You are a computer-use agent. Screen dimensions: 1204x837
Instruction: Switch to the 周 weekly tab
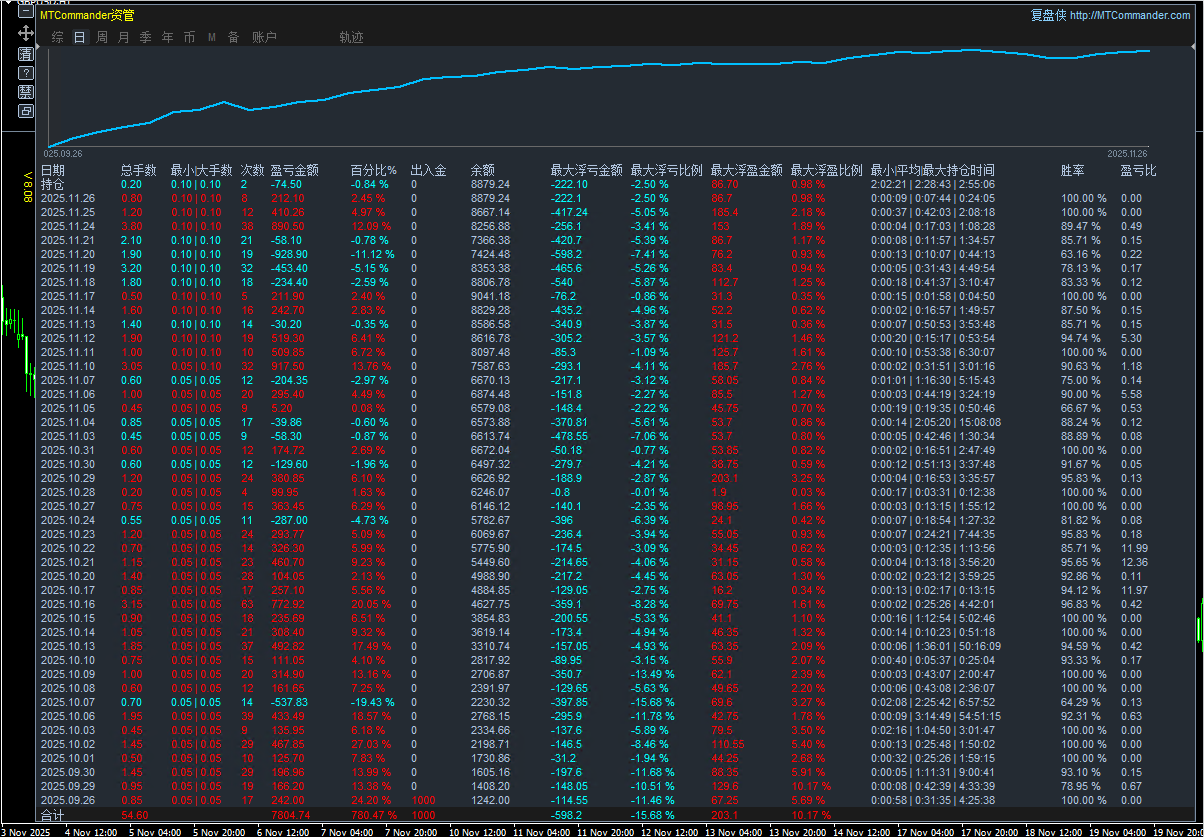coord(102,37)
